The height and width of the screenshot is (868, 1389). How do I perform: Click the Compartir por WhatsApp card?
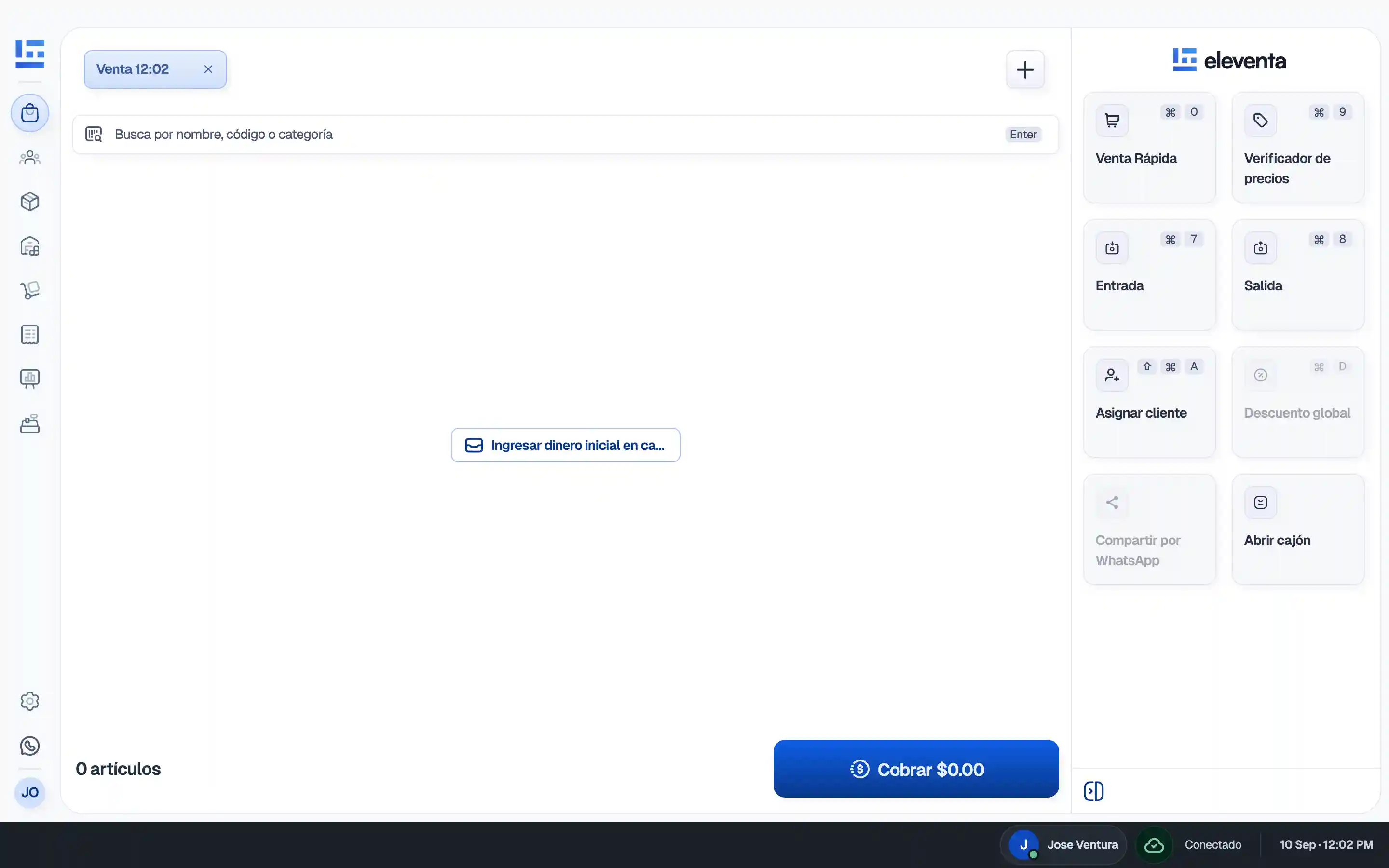pyautogui.click(x=1149, y=529)
